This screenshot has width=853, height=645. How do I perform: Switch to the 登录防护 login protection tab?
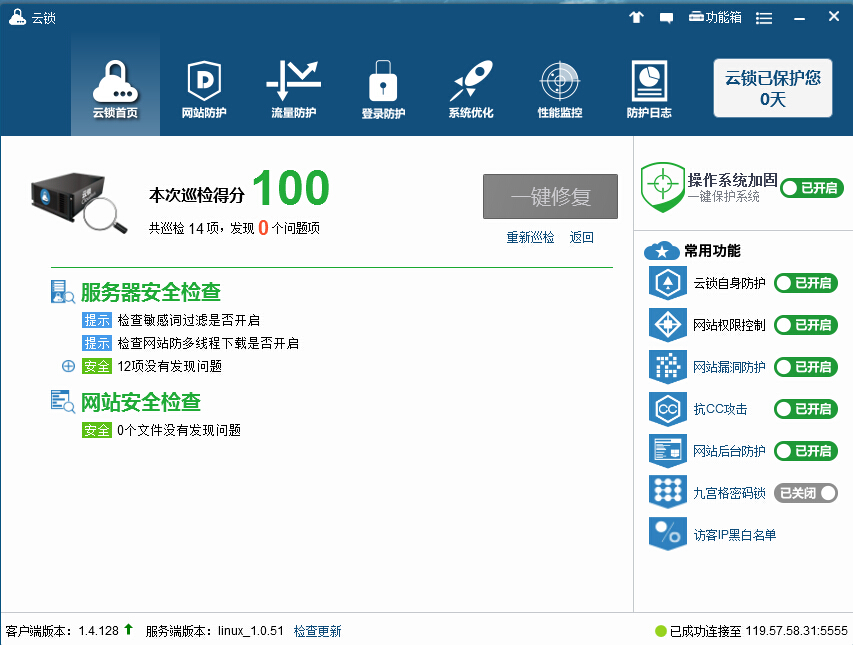[x=383, y=90]
